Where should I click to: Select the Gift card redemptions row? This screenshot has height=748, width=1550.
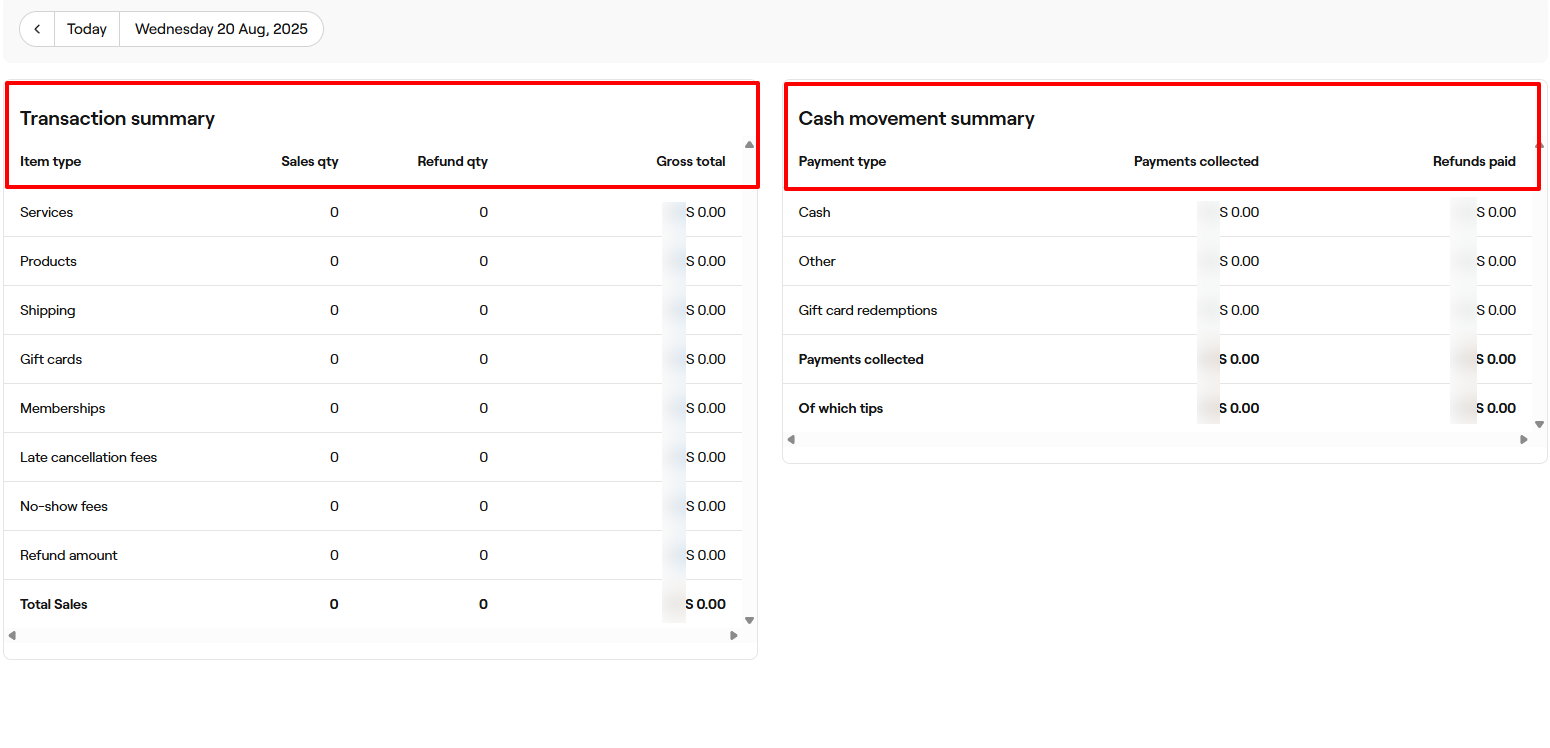(867, 310)
